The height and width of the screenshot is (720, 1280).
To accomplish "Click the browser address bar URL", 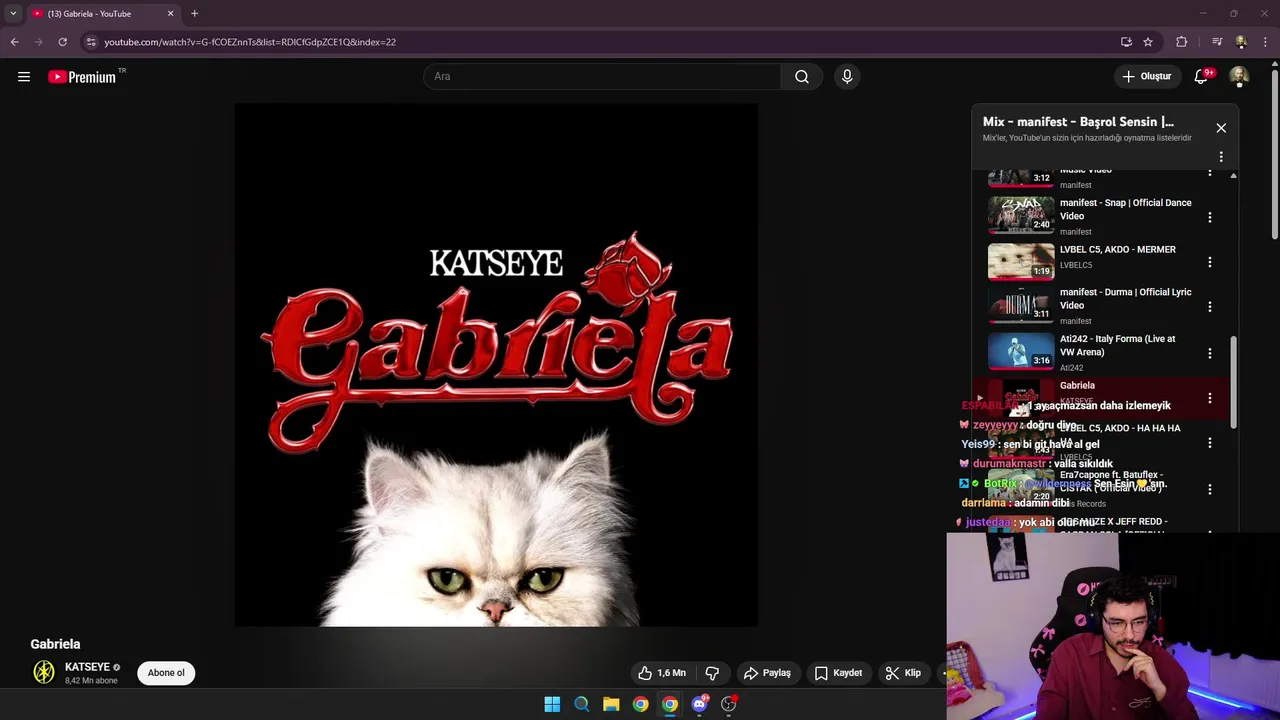I will [x=250, y=42].
